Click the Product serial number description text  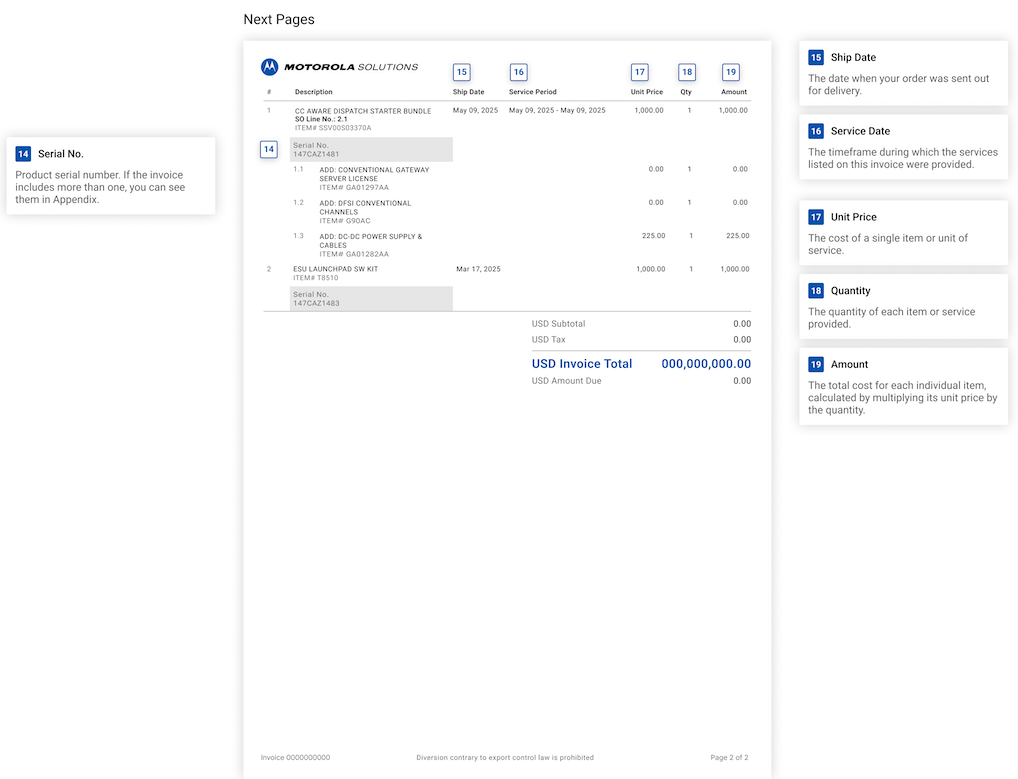100,187
